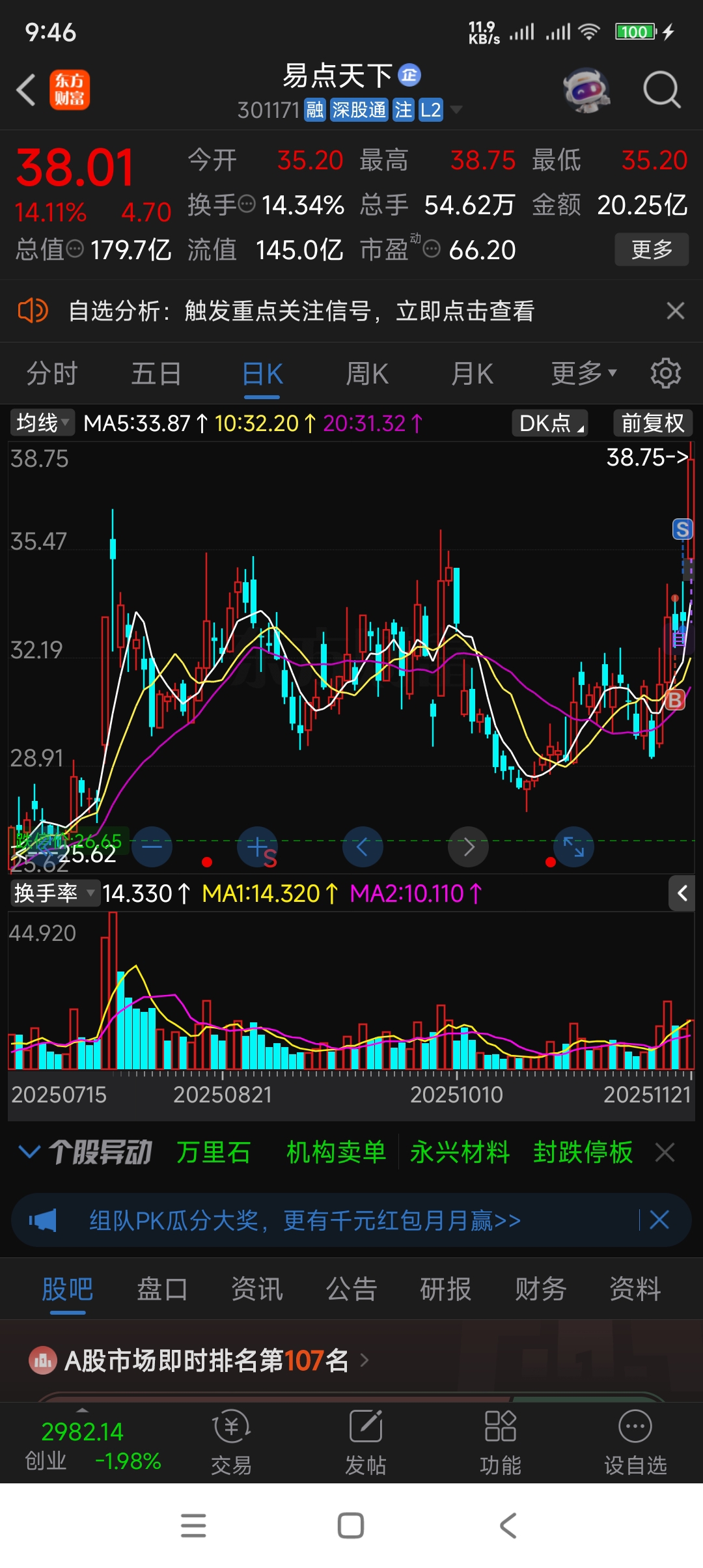
Task: Open the 研报 tab
Action: point(446,1289)
